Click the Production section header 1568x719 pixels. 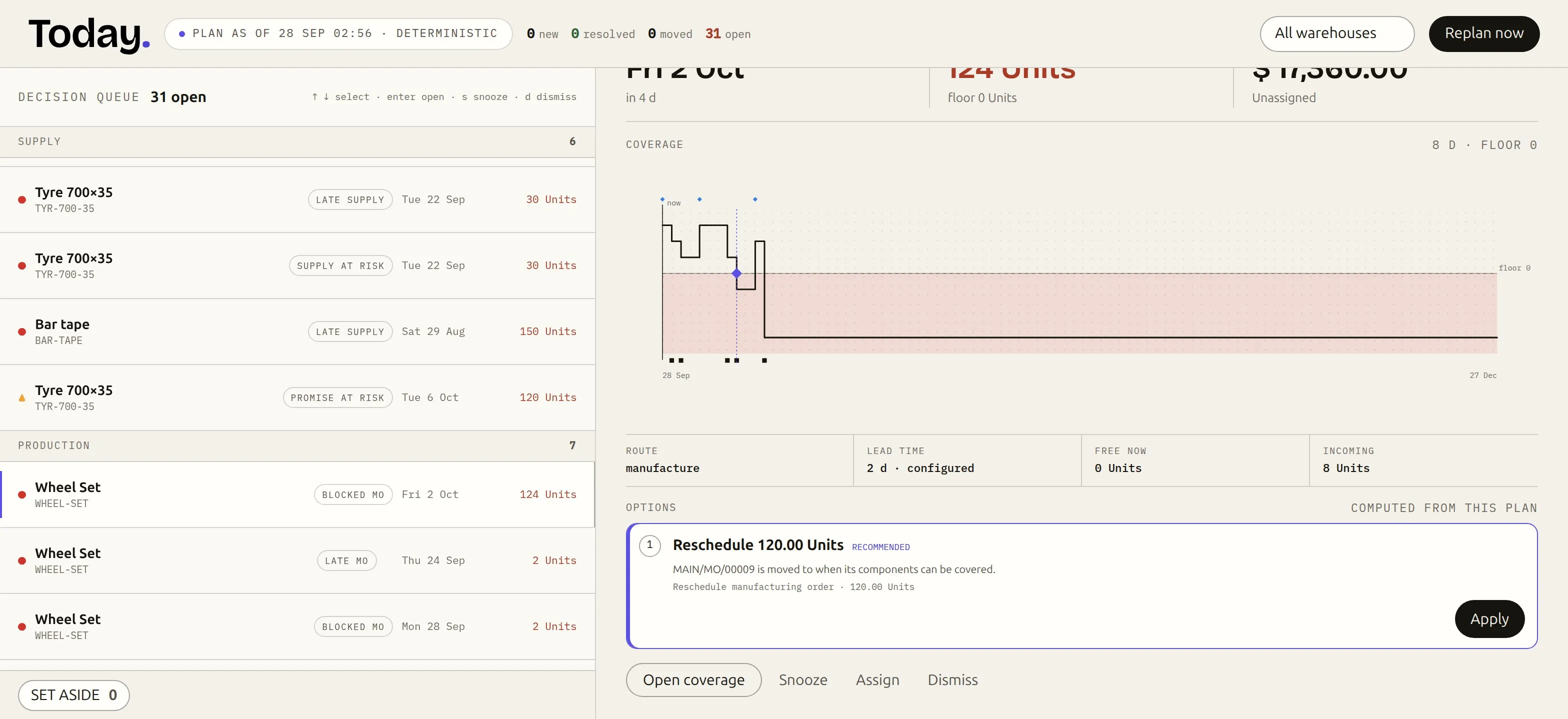pyautogui.click(x=297, y=445)
